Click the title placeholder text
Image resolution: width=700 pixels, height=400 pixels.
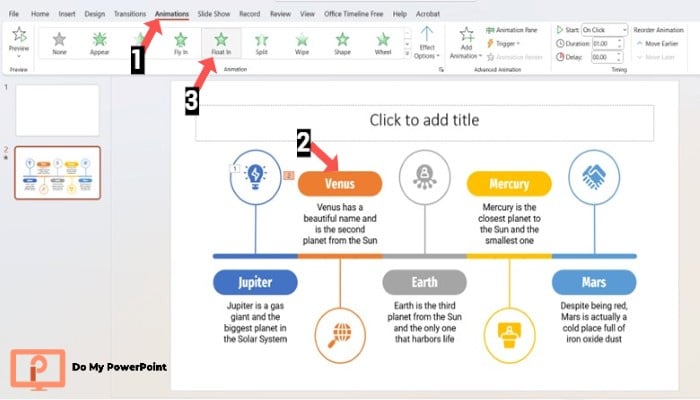point(424,120)
